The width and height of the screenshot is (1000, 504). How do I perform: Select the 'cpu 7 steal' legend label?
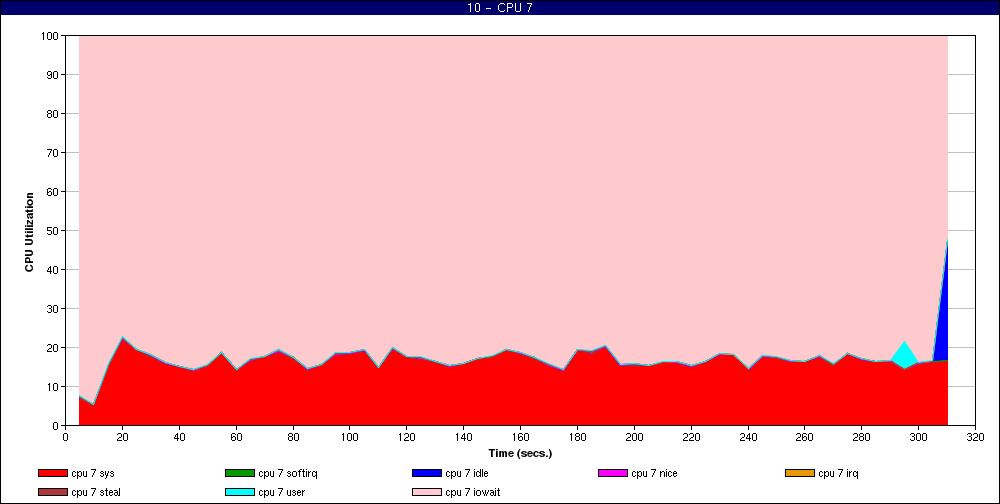point(96,493)
